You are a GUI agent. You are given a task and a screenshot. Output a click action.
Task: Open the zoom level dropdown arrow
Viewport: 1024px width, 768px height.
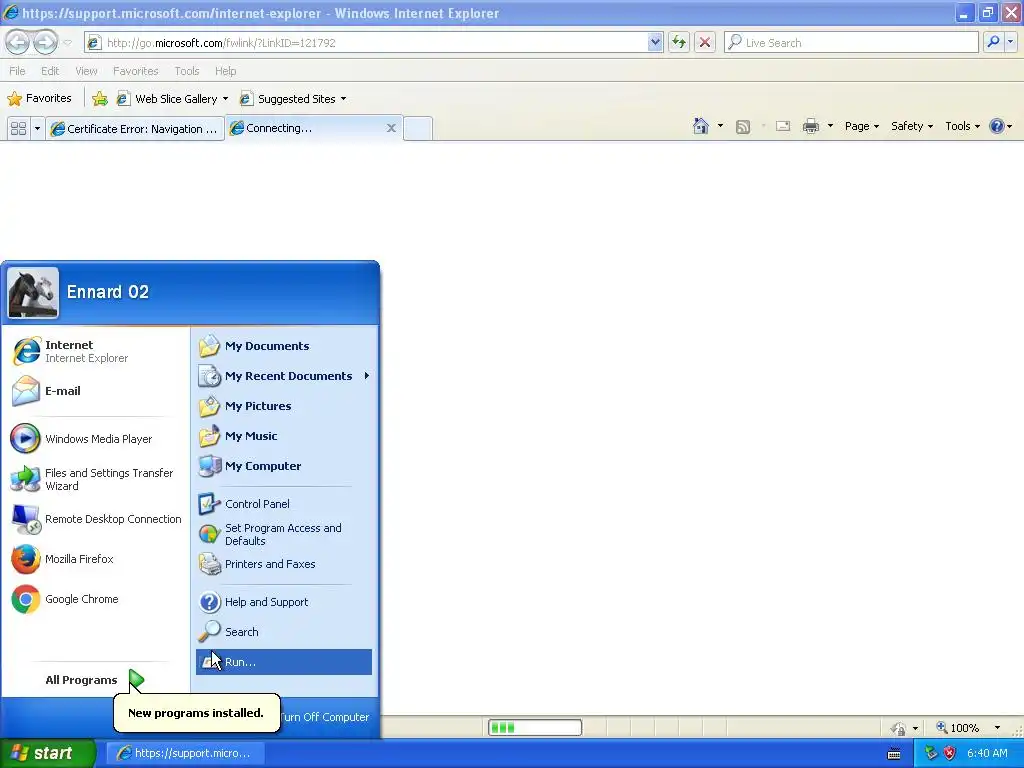(x=997, y=728)
